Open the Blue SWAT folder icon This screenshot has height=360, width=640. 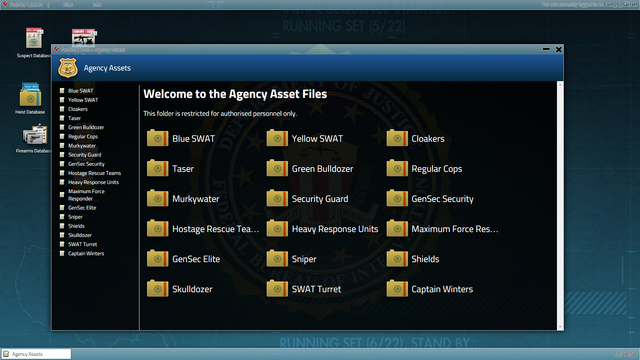tap(158, 138)
